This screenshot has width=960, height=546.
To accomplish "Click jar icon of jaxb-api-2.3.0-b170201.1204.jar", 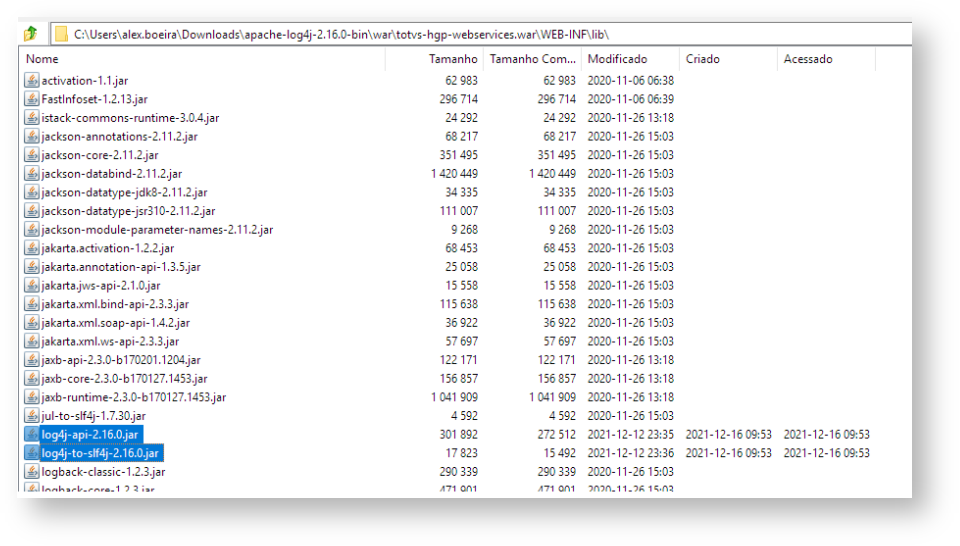I will 32,360.
